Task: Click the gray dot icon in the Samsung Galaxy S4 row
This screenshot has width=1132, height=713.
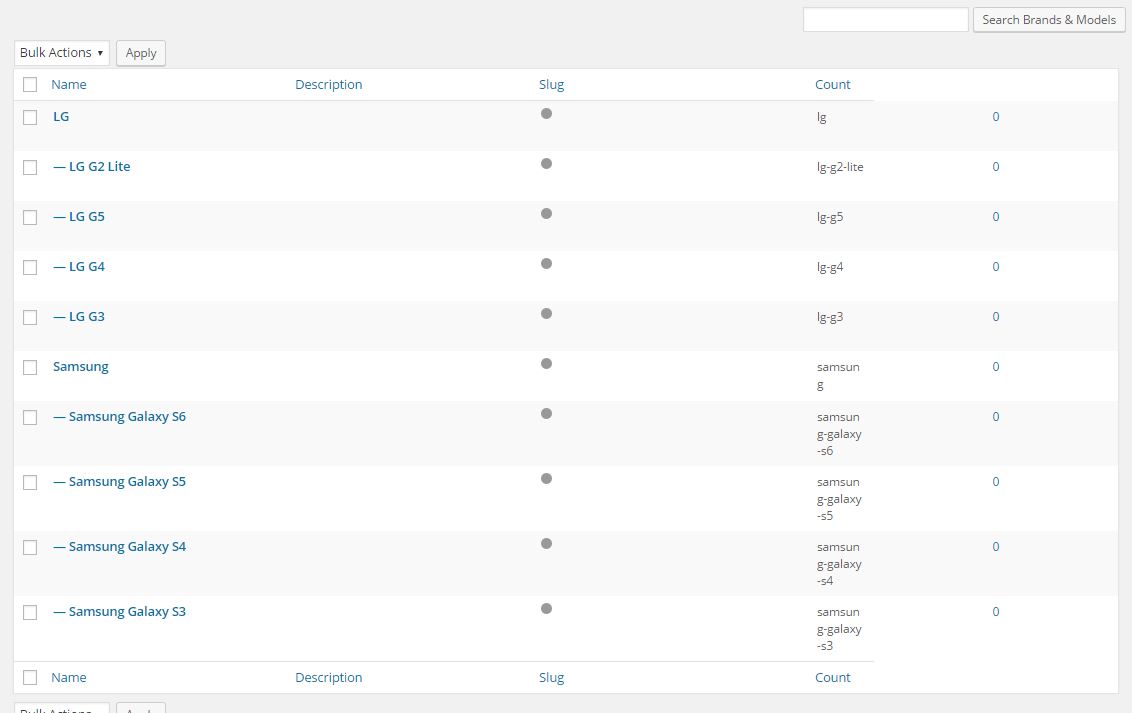Action: 547,543
